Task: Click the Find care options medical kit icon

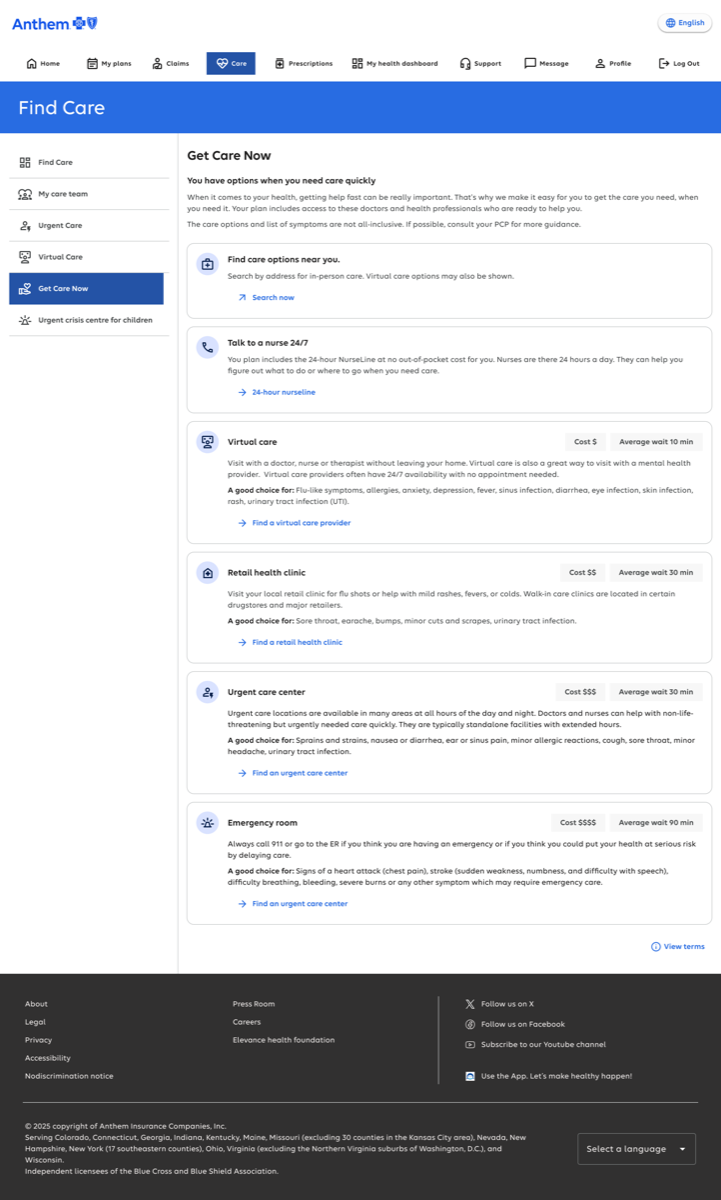Action: pyautogui.click(x=207, y=264)
